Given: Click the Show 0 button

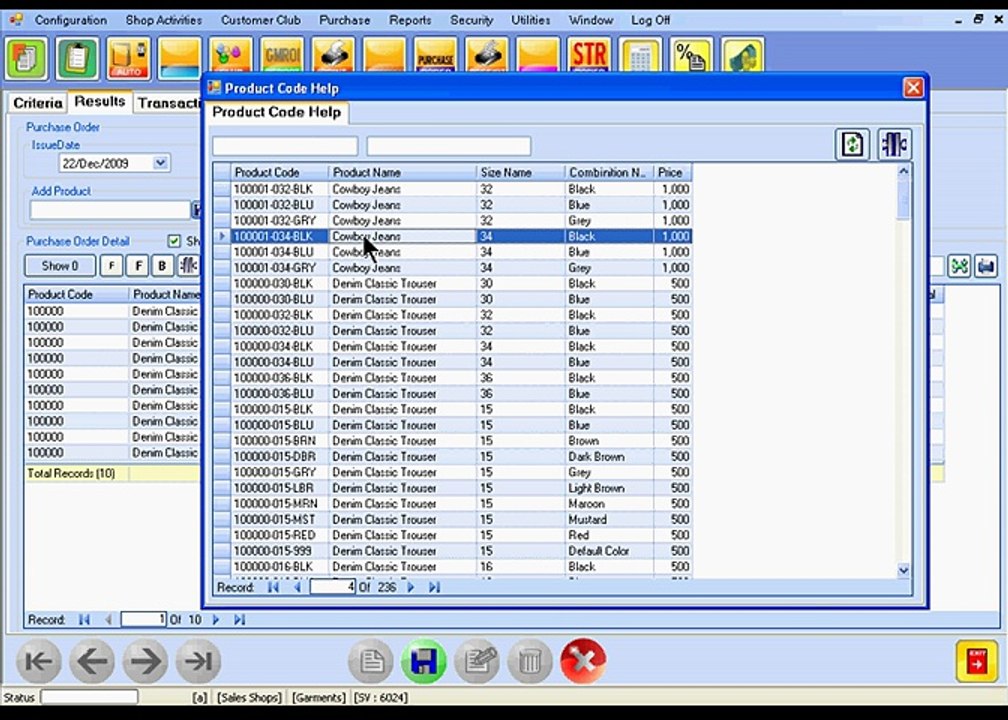Looking at the screenshot, I should point(60,266).
